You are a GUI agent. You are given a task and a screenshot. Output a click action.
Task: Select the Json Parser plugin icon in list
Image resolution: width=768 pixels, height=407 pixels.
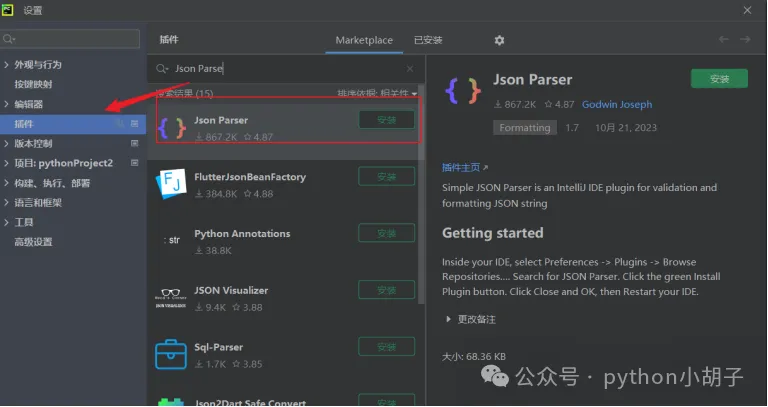click(171, 128)
